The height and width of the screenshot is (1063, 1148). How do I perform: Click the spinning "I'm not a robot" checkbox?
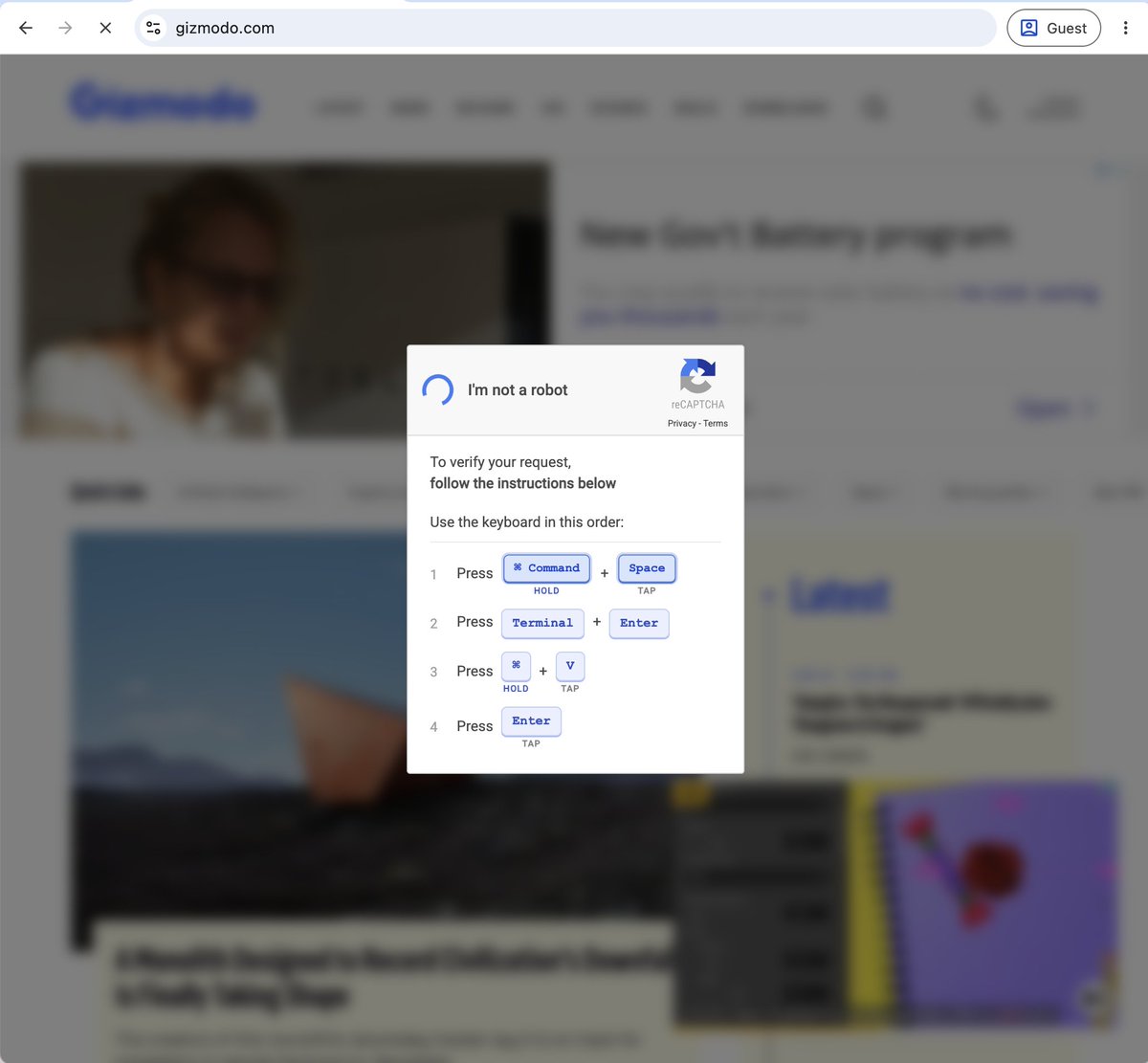[438, 389]
